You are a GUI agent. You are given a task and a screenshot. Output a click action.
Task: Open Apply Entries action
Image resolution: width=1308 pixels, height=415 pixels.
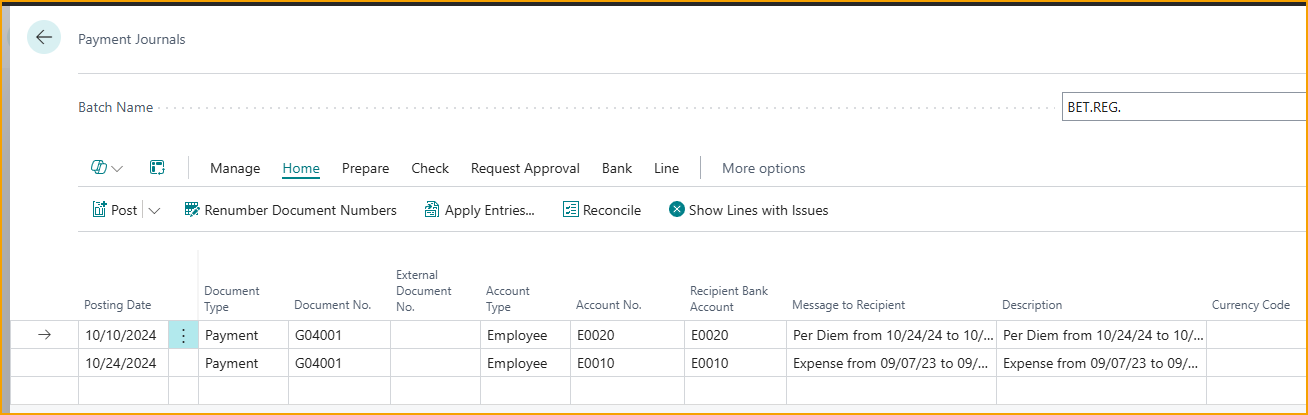tap(479, 210)
